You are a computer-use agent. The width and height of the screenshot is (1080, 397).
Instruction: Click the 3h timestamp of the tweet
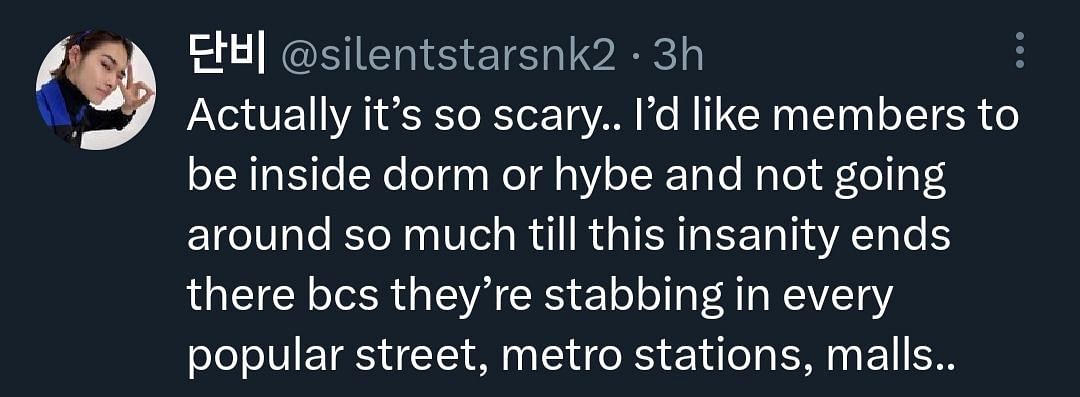click(678, 58)
